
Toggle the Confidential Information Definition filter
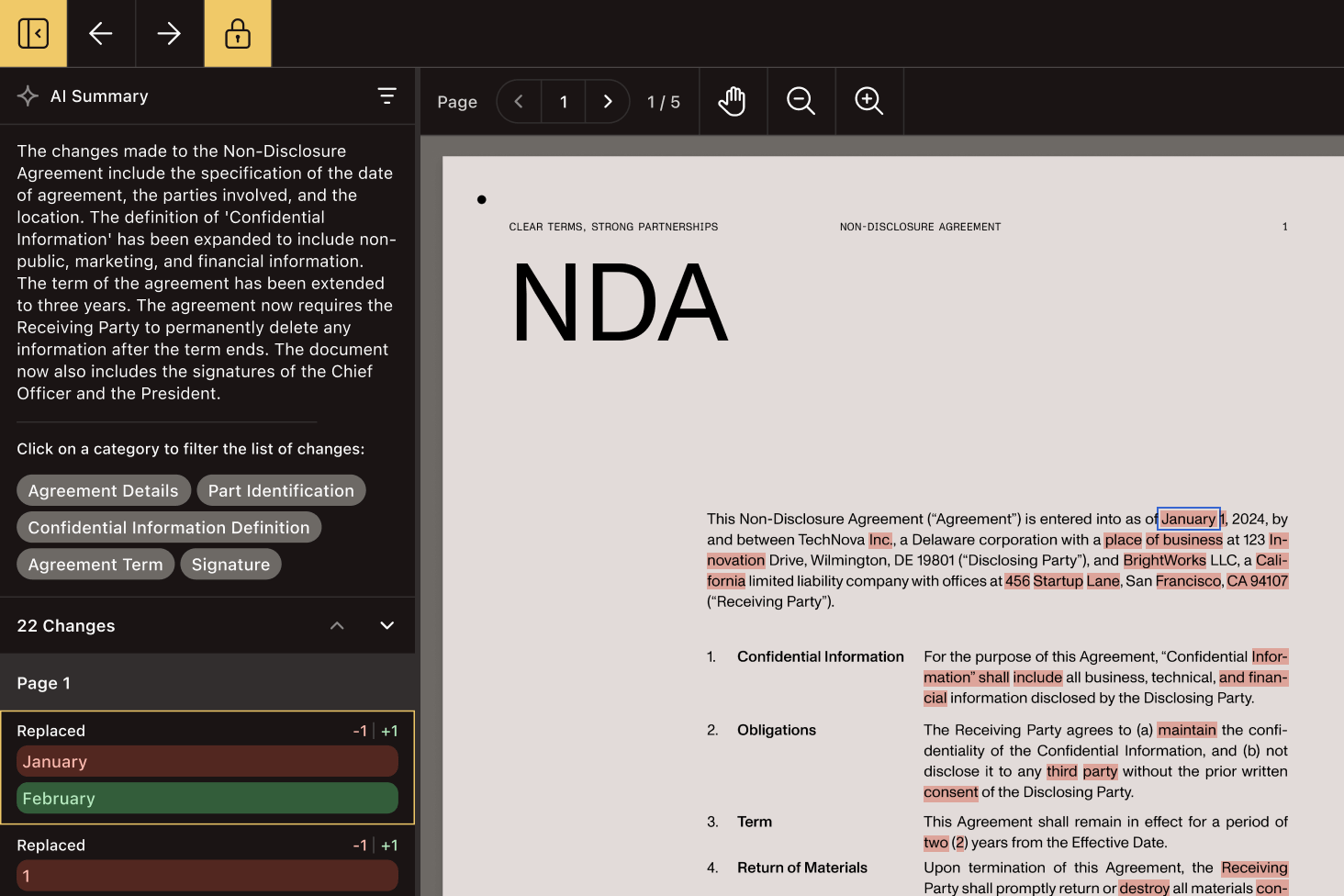169,527
